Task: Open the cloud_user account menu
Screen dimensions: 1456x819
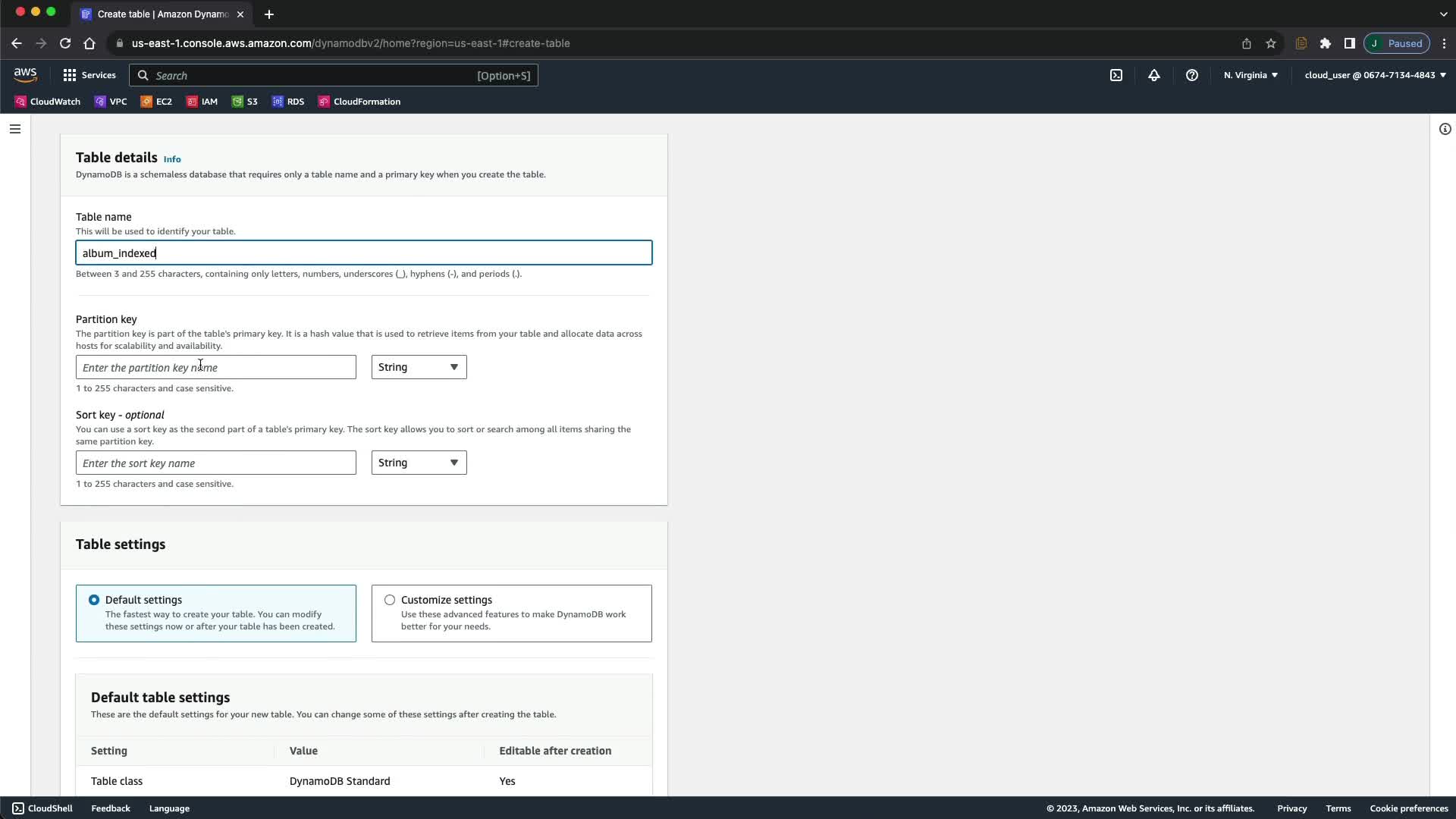Action: coord(1374,75)
